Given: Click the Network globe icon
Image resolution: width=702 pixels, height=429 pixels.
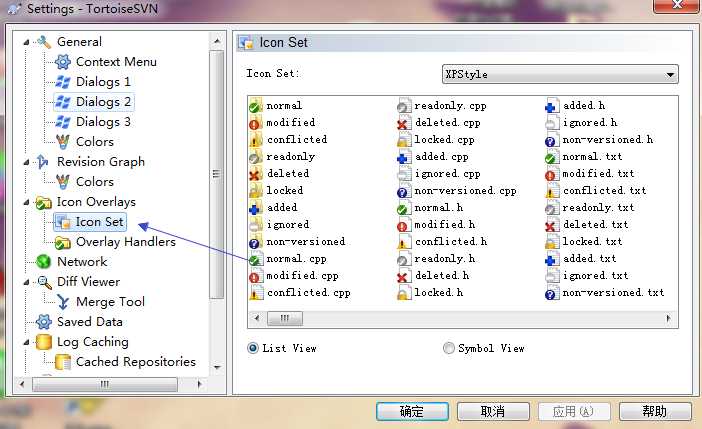Looking at the screenshot, I should pos(43,262).
